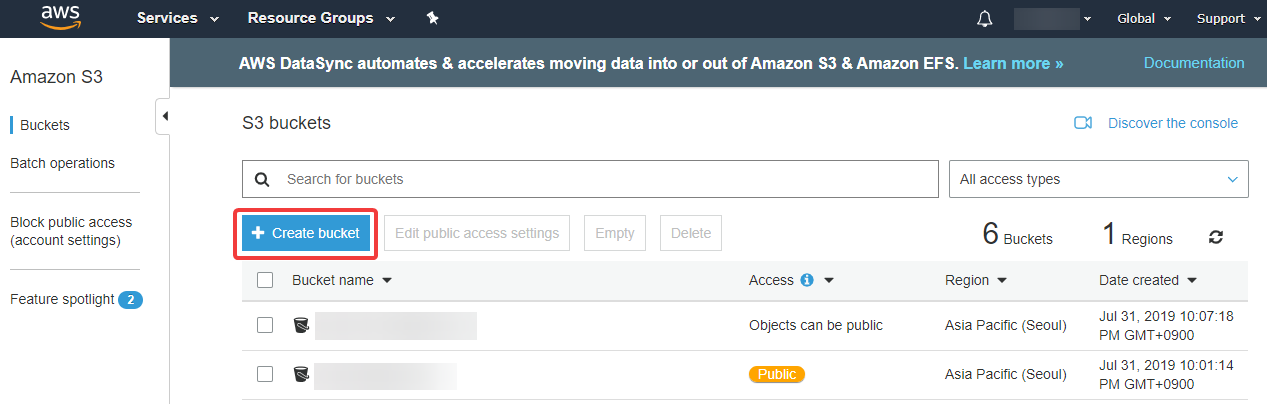
Task: Click the Access column info icon
Action: pyautogui.click(x=807, y=280)
